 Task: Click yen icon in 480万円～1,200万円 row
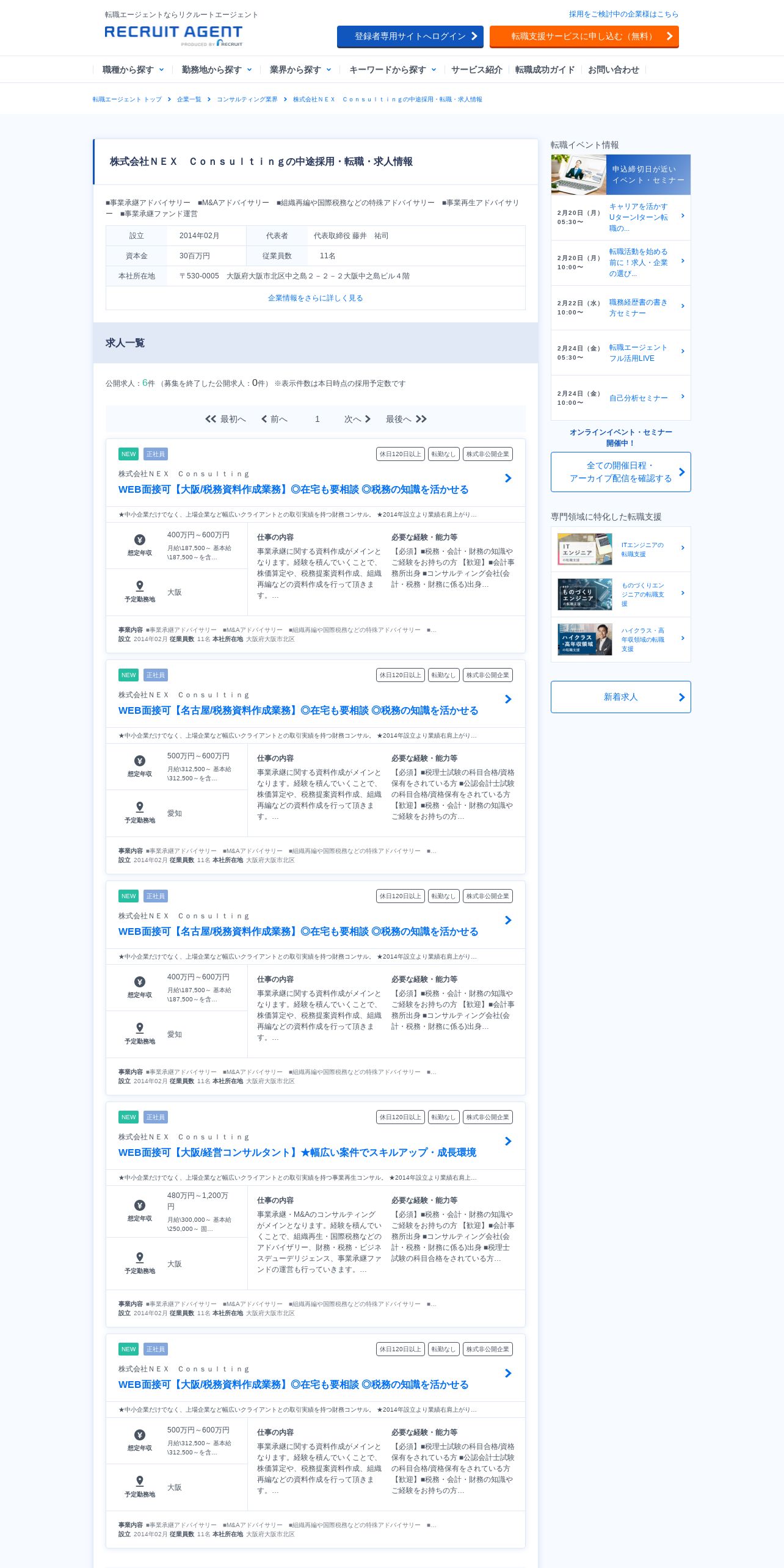coord(140,1205)
